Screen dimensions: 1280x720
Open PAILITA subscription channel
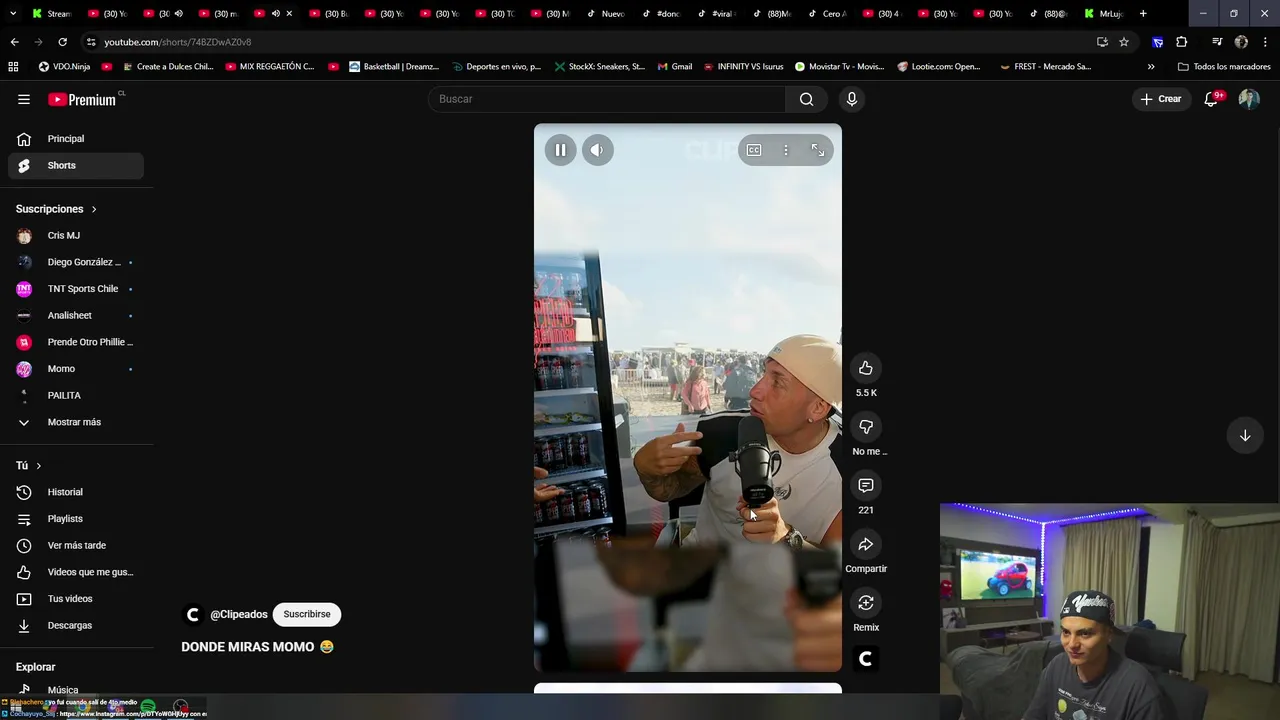click(x=76, y=395)
